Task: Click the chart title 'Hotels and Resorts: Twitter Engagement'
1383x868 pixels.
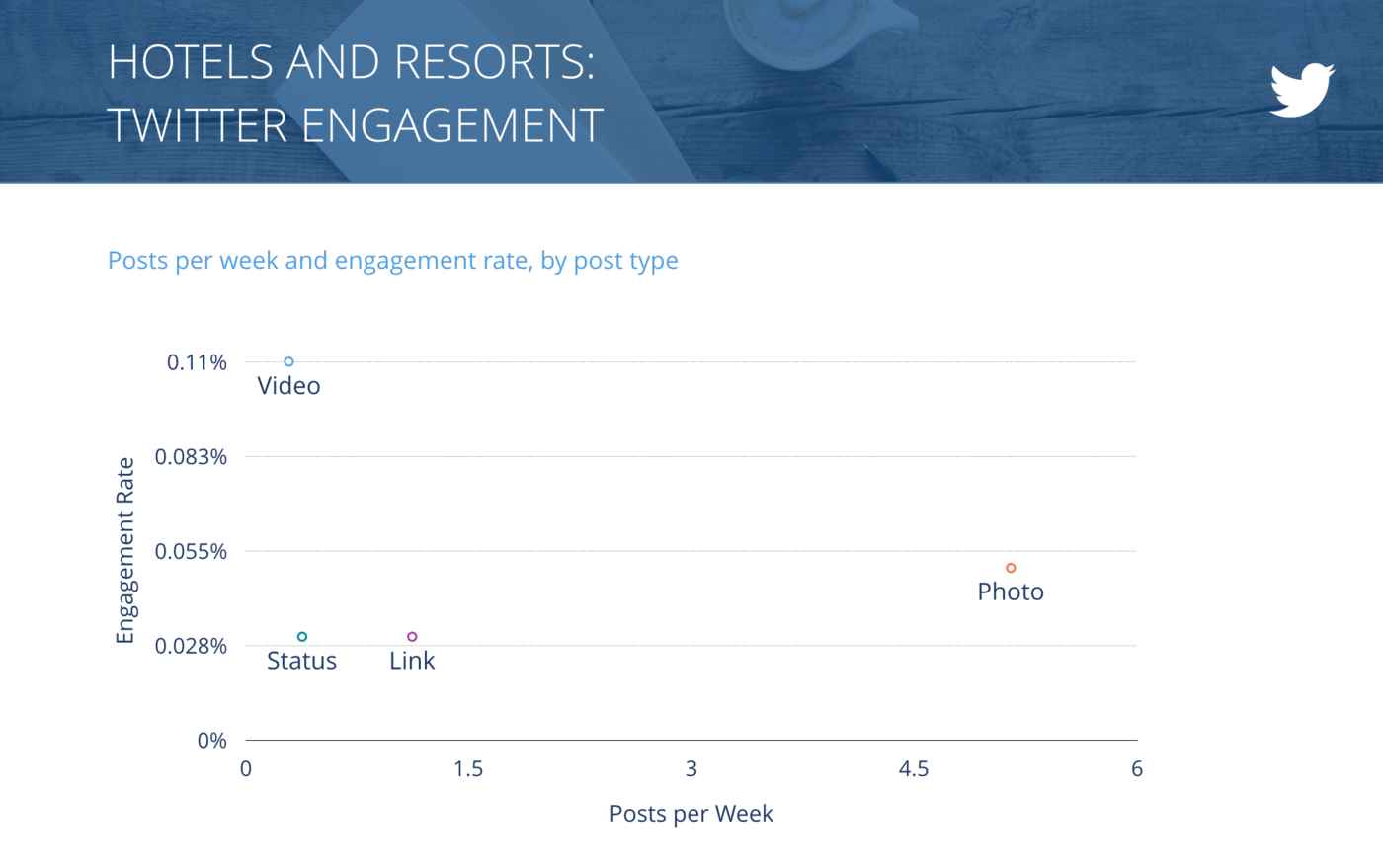Action: point(355,94)
